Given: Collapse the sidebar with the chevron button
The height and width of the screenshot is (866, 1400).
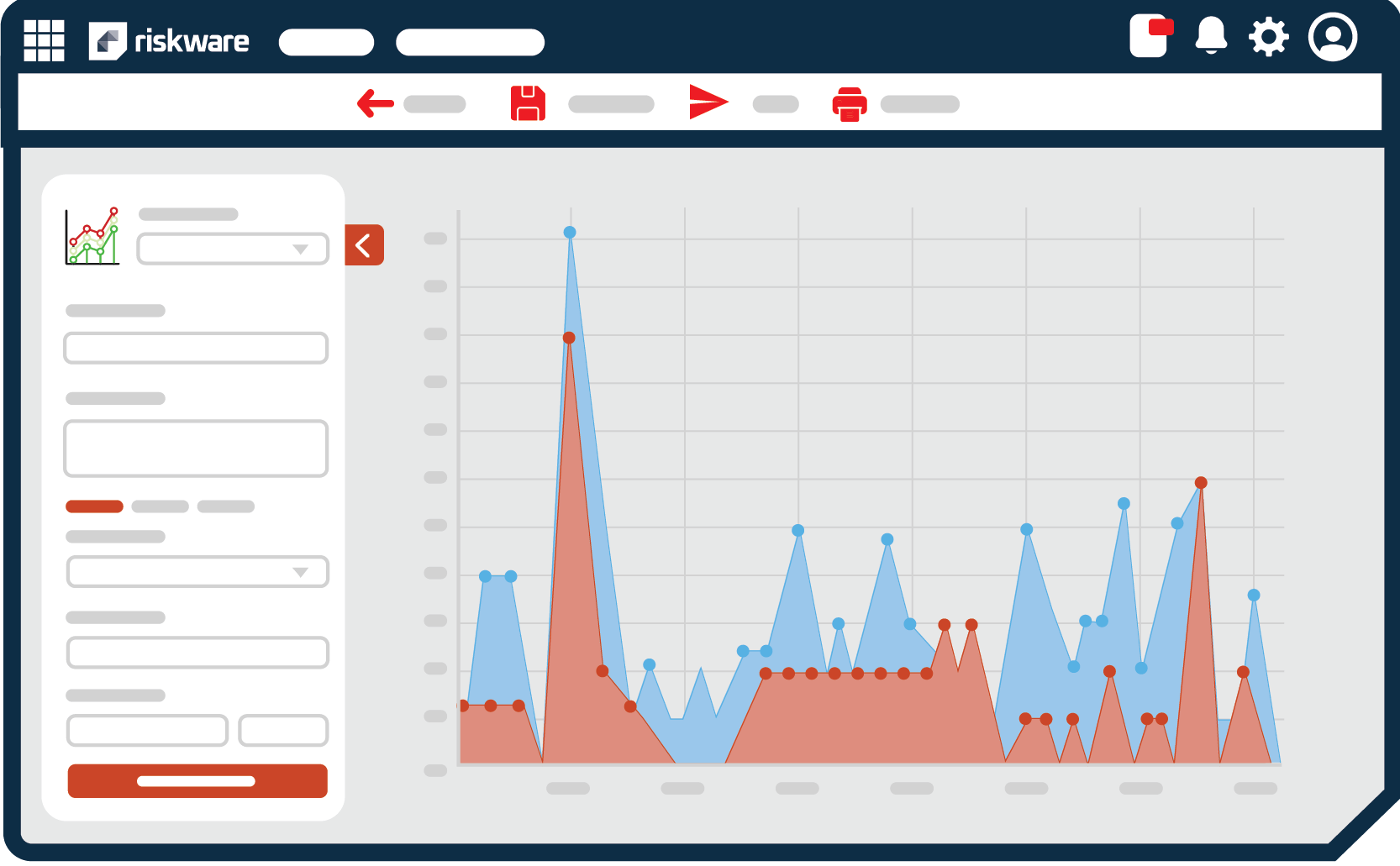Looking at the screenshot, I should (363, 244).
